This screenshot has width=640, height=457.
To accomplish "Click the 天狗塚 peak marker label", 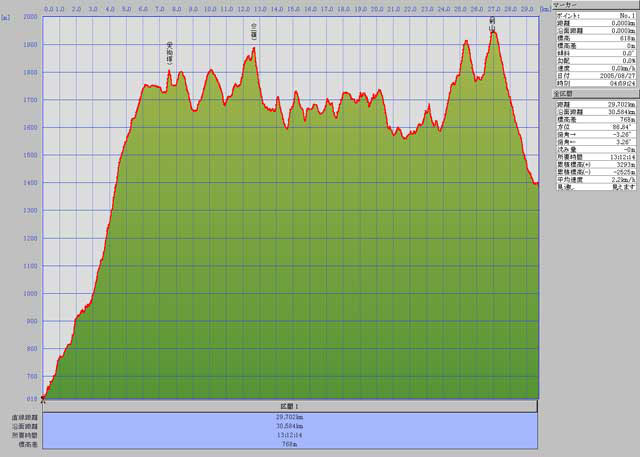I will coord(169,54).
